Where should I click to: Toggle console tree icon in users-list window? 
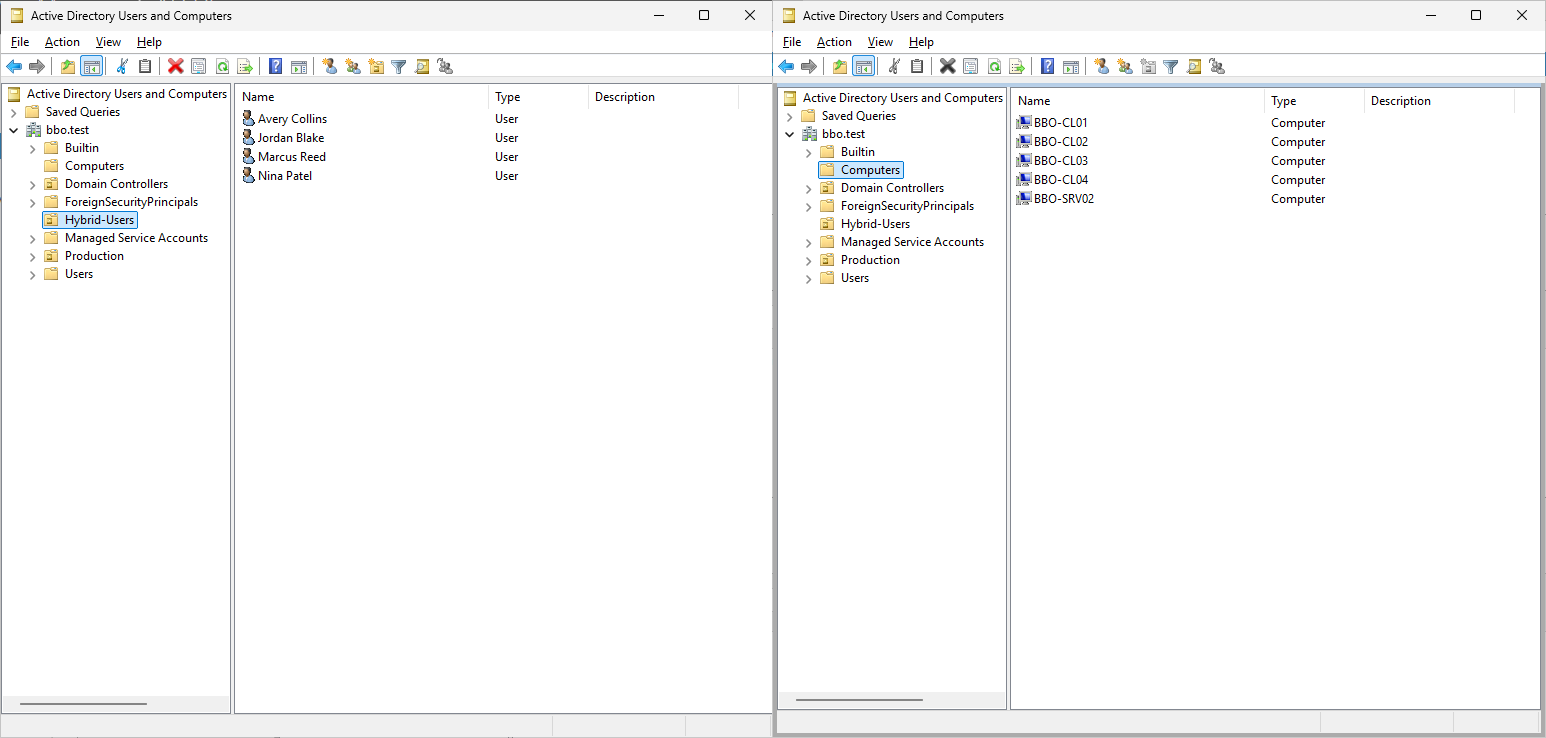(x=91, y=66)
